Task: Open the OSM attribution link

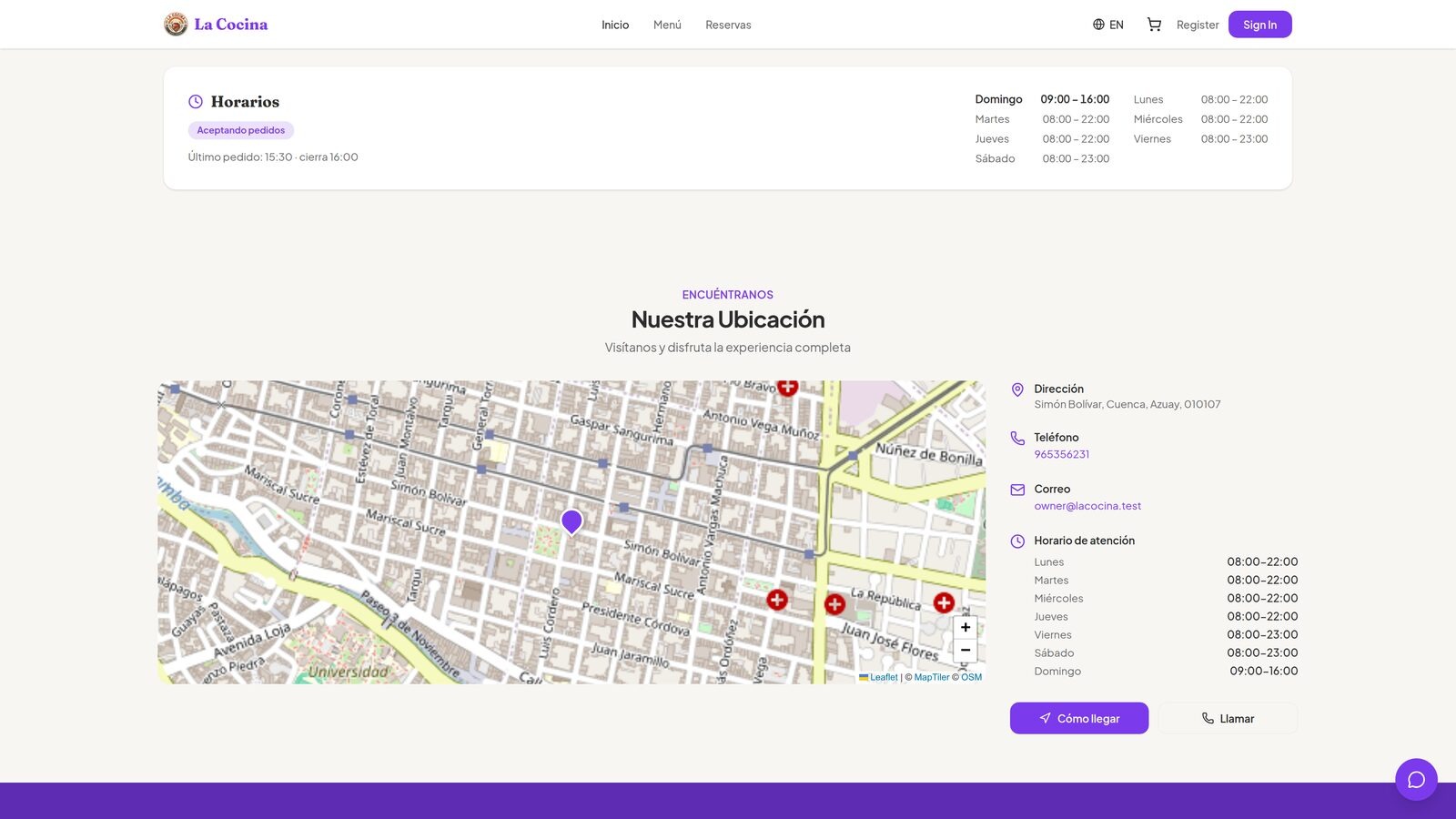Action: tap(971, 677)
